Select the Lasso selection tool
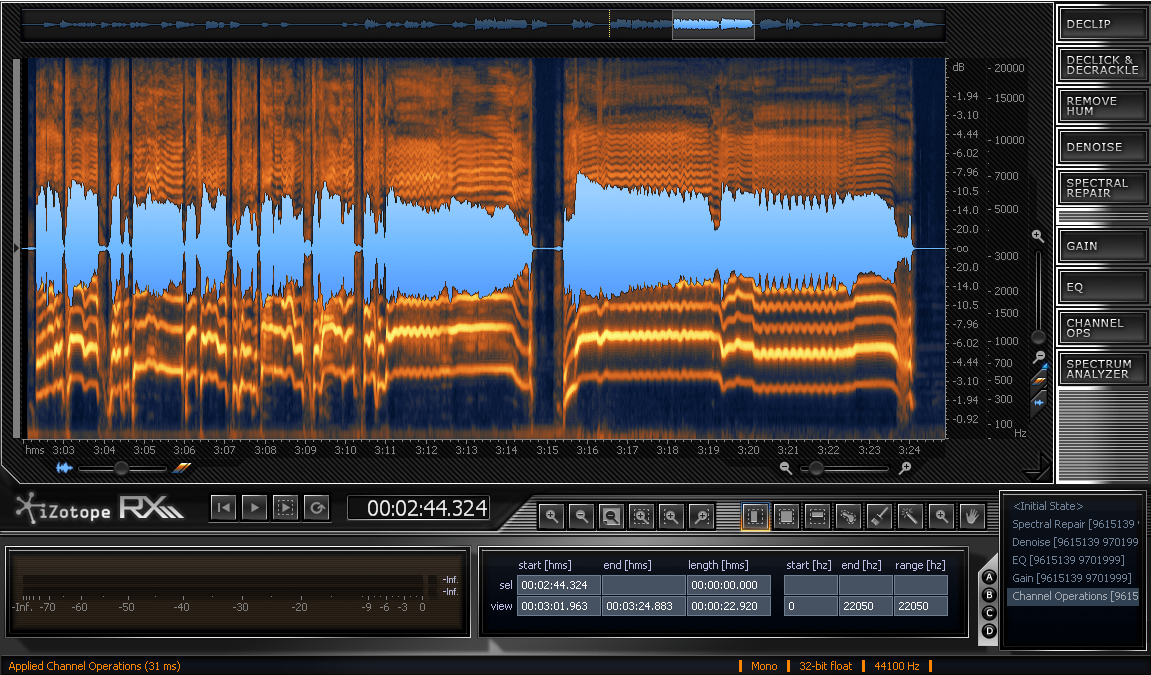 [x=847, y=516]
